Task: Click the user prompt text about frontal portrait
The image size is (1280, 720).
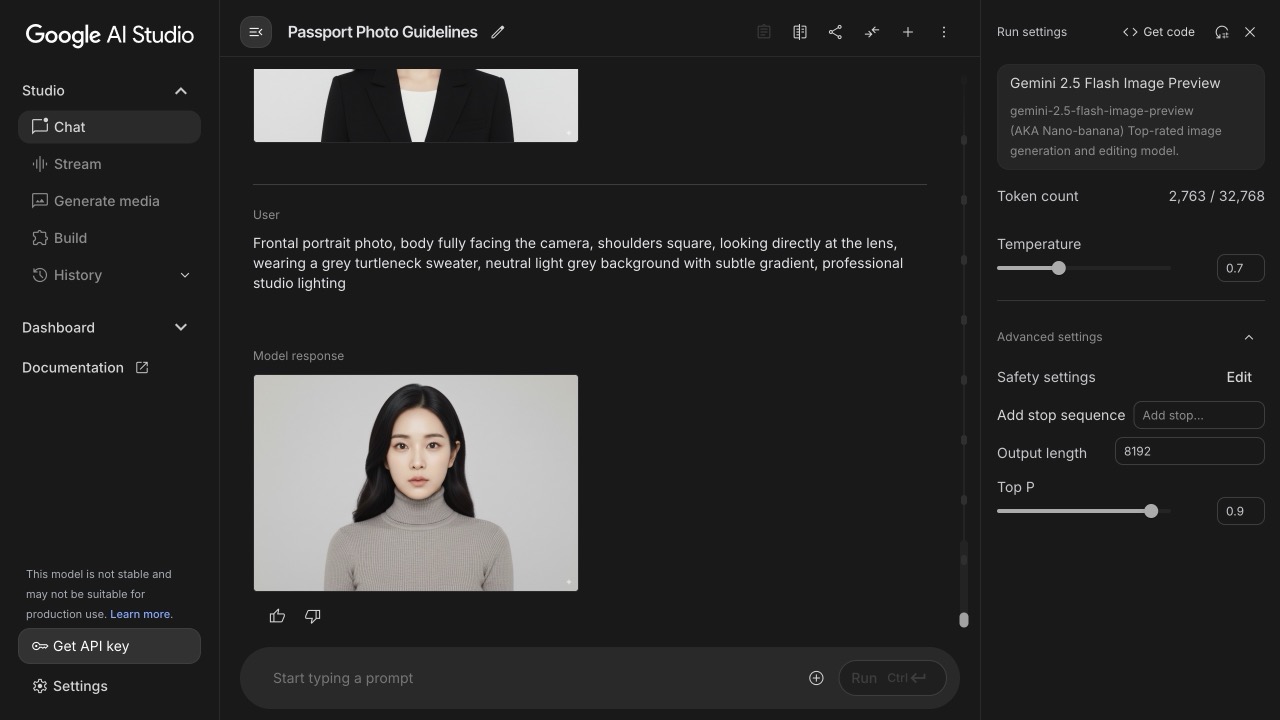Action: 578,263
